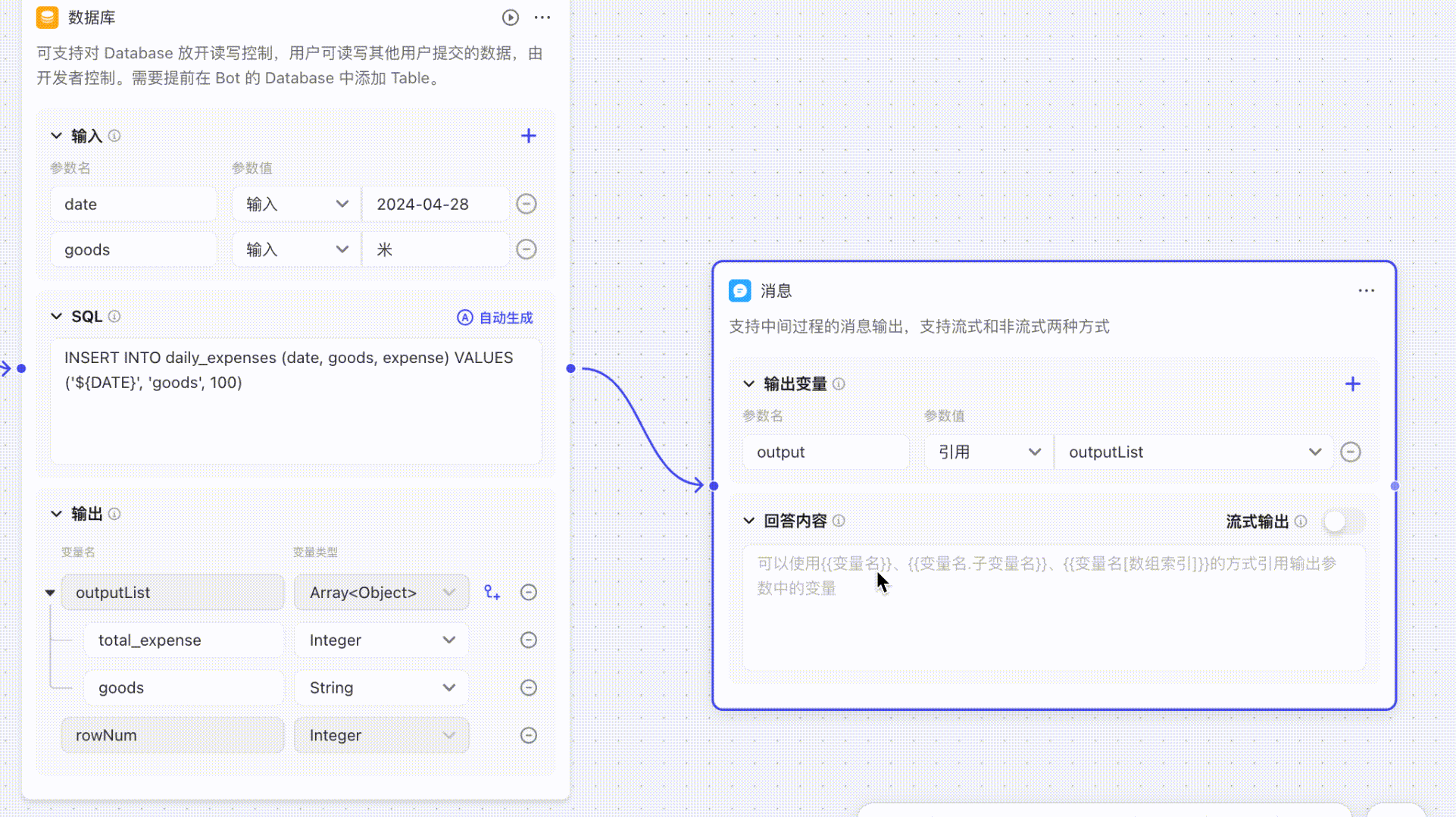1456x817 pixels.
Task: Open the message node more options menu
Action: click(1366, 291)
